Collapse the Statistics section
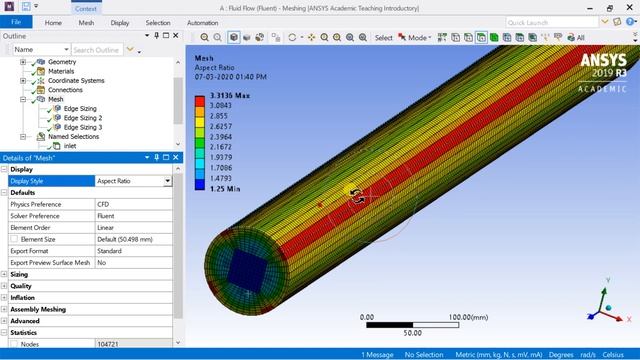 [x=4, y=333]
